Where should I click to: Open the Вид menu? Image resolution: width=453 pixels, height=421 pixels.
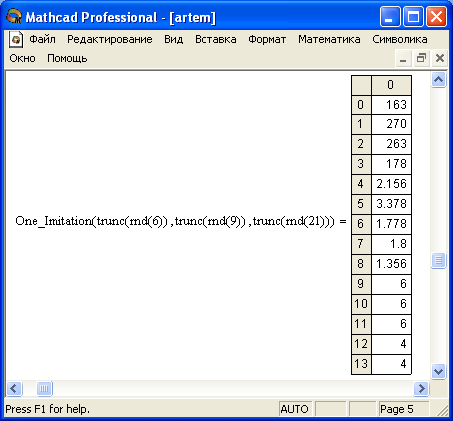(173, 39)
